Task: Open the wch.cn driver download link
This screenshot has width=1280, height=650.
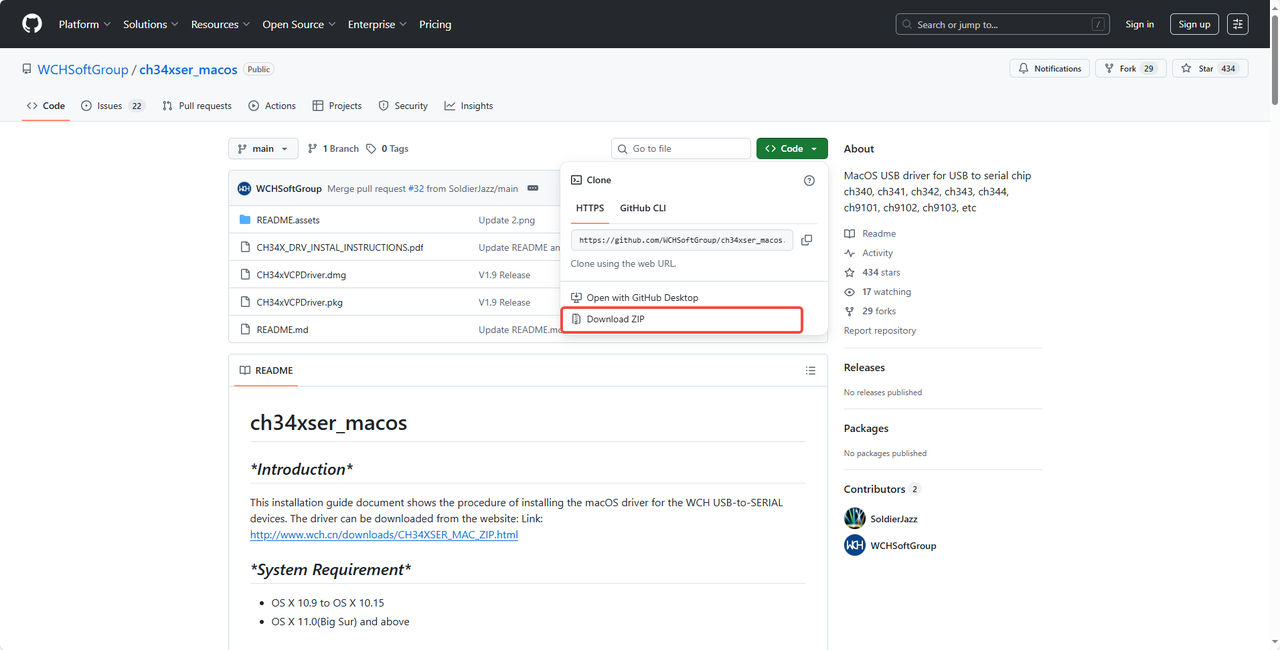Action: pos(384,535)
